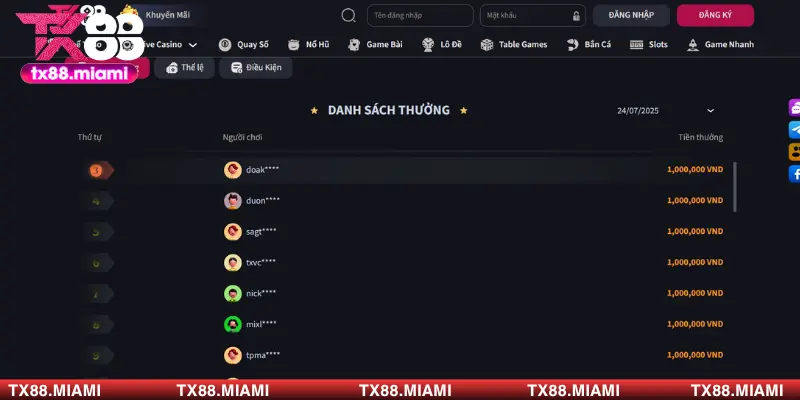
Task: Click the Lô Đề lottery icon
Action: 428,44
